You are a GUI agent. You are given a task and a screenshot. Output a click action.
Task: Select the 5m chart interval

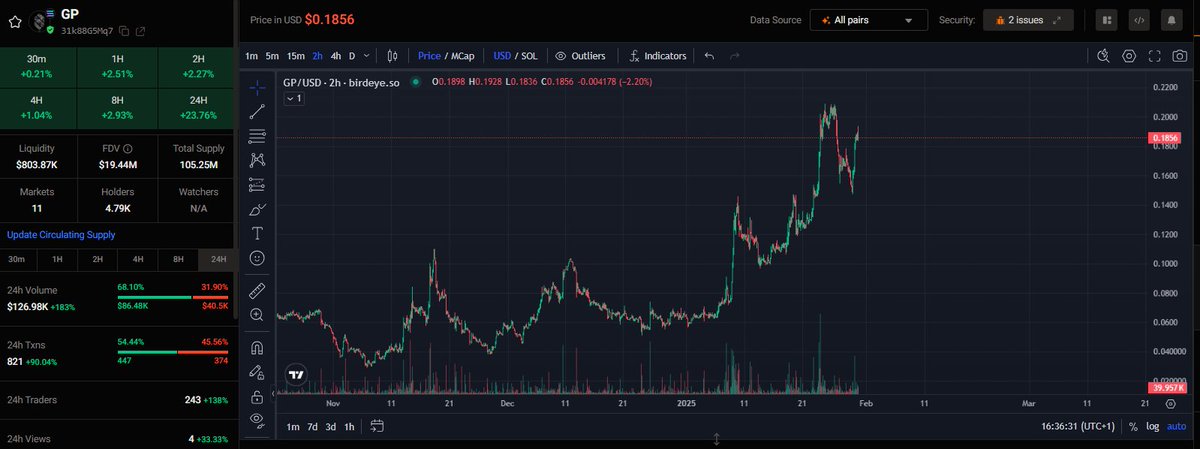272,56
